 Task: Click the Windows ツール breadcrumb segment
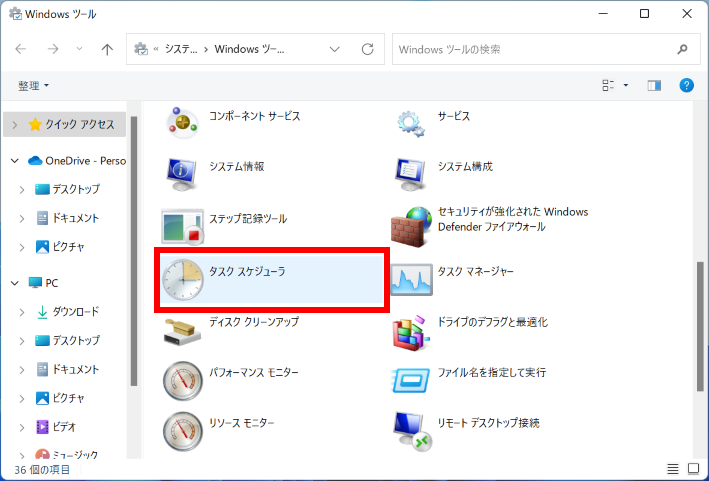pos(249,49)
